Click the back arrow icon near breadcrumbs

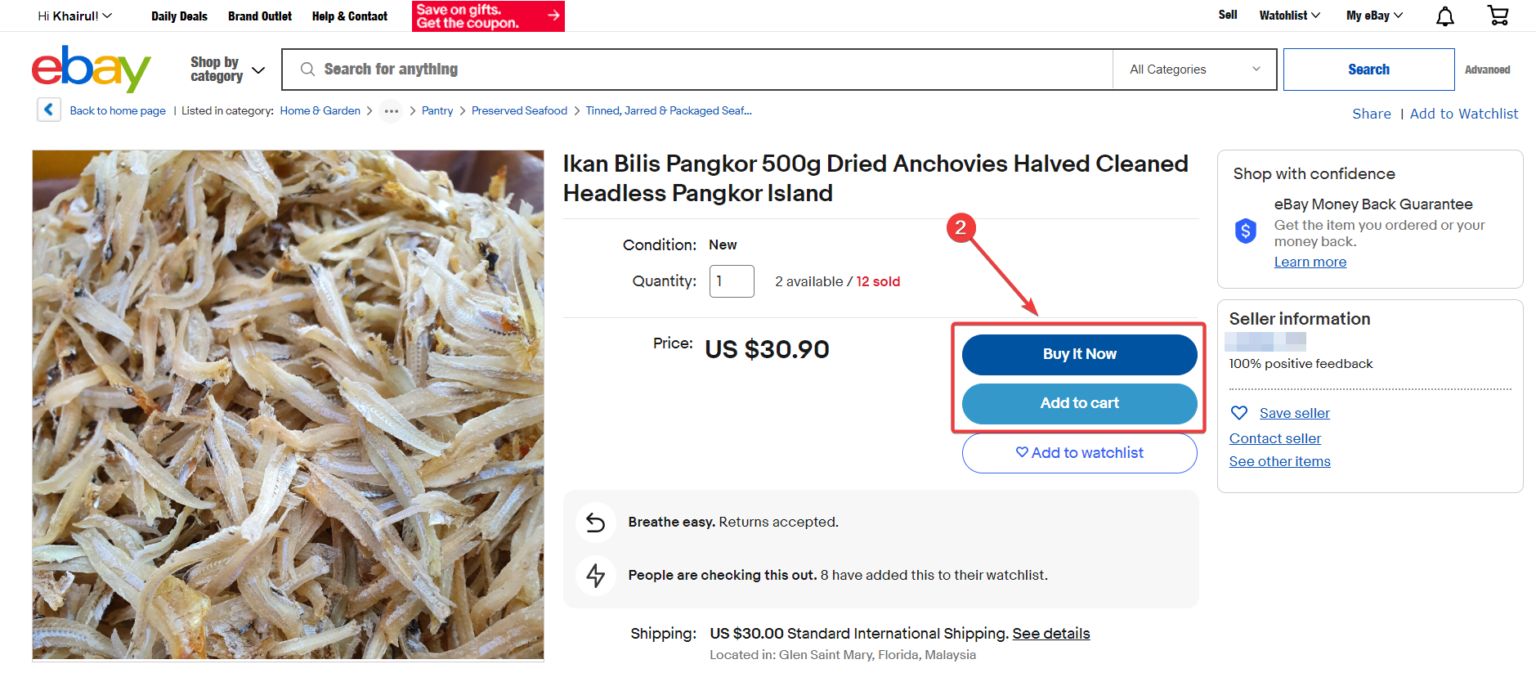coord(49,110)
